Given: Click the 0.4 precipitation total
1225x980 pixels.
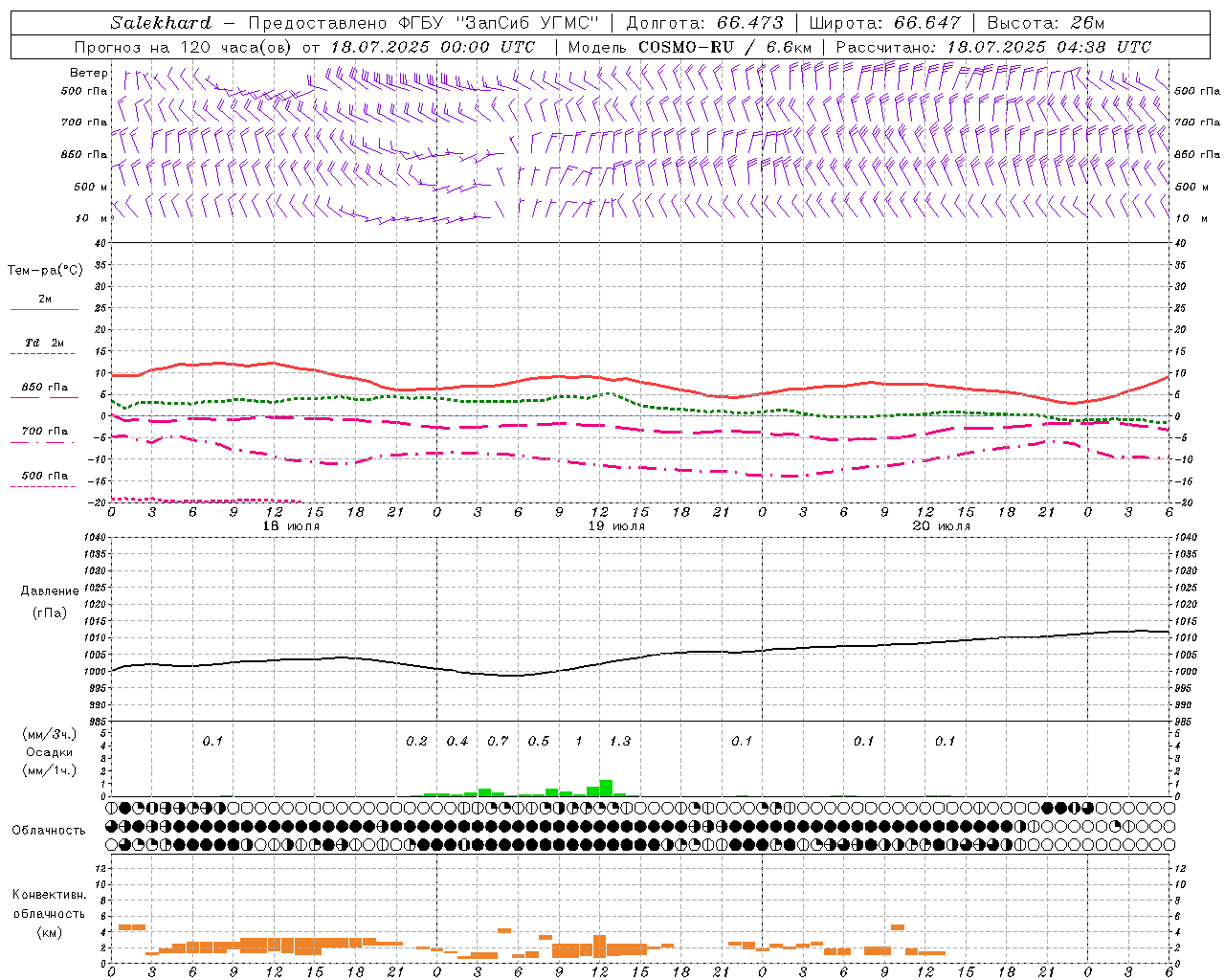Looking at the screenshot, I should (457, 741).
